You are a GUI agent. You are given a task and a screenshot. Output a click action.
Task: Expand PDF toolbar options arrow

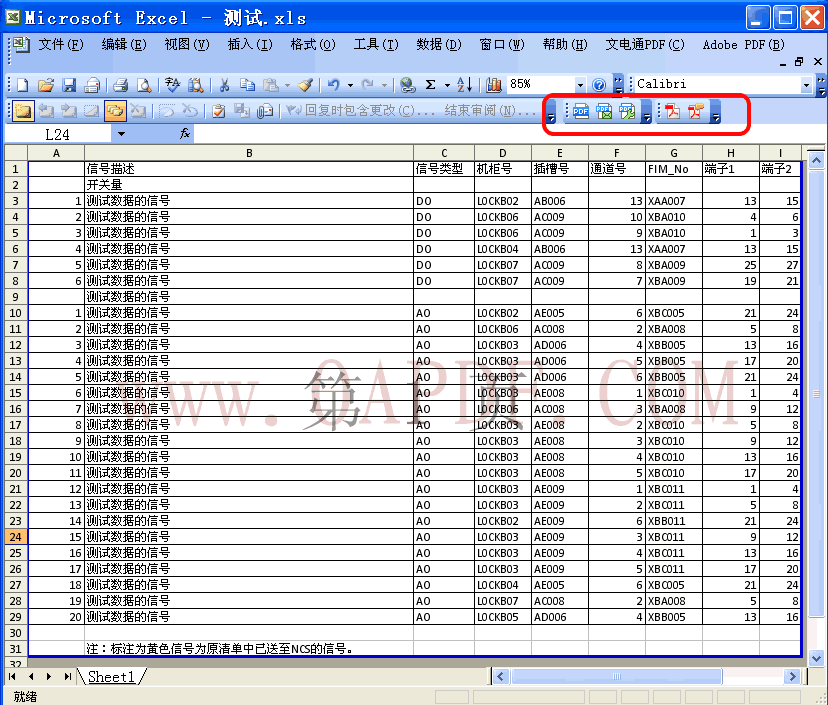click(x=646, y=112)
